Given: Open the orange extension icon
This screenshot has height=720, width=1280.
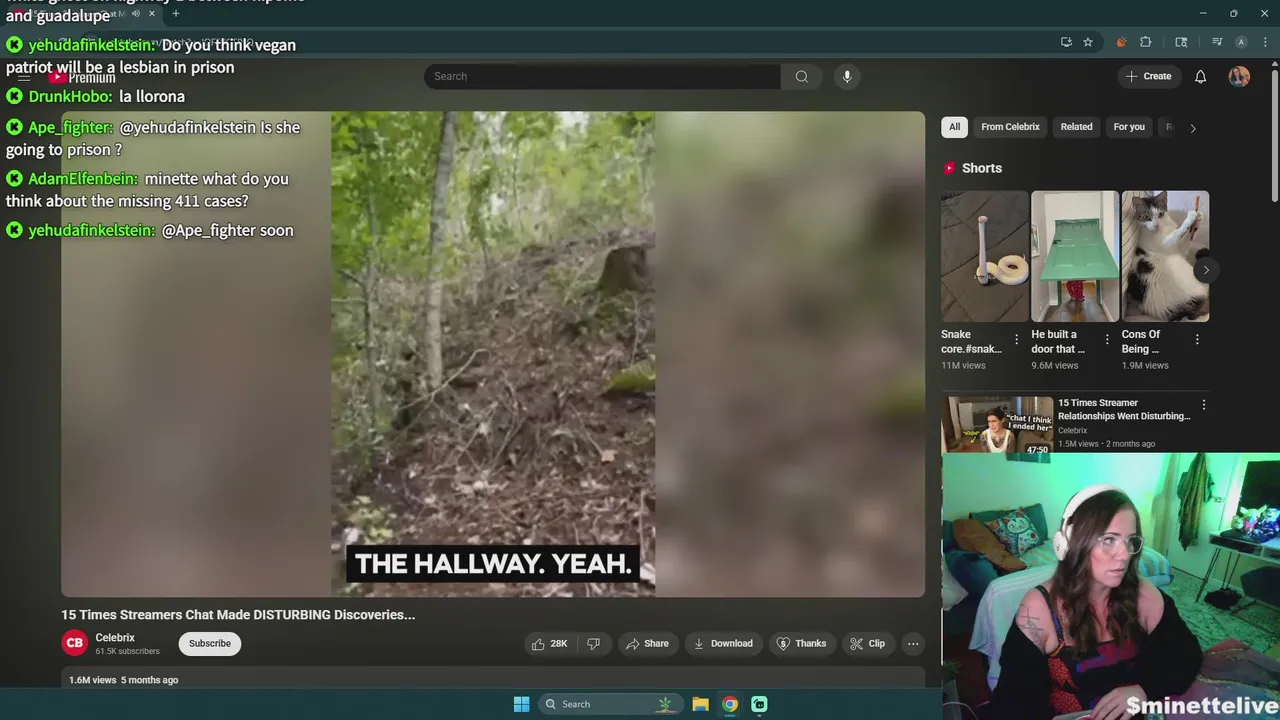Looking at the screenshot, I should (1121, 42).
